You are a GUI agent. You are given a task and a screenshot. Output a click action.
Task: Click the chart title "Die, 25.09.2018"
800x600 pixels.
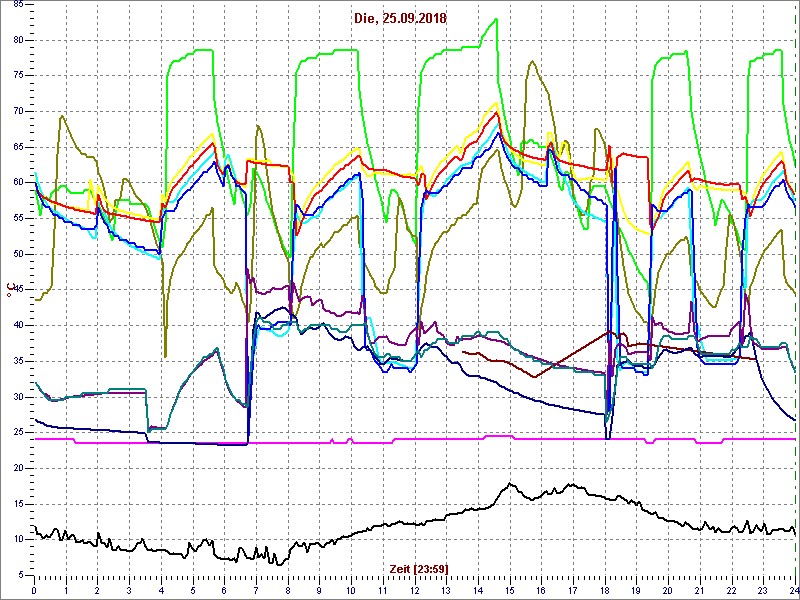400,19
